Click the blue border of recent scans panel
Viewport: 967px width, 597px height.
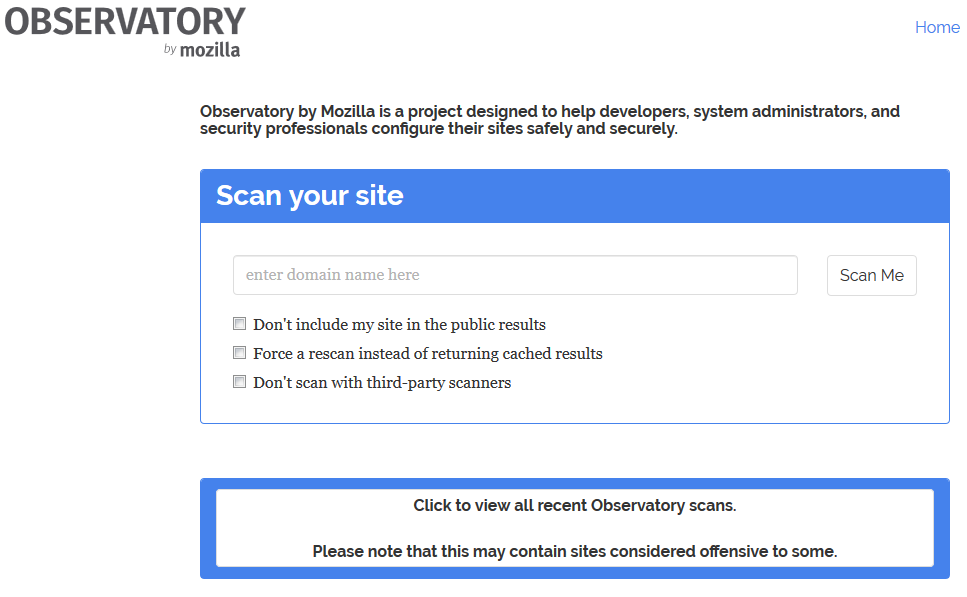pos(207,529)
